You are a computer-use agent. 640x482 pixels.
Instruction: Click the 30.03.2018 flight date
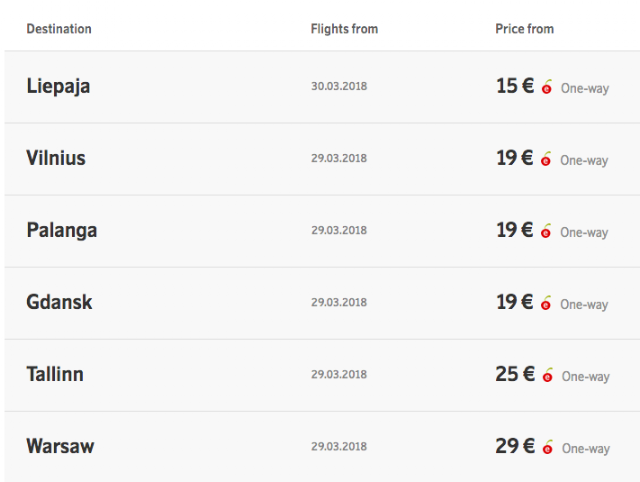339,86
